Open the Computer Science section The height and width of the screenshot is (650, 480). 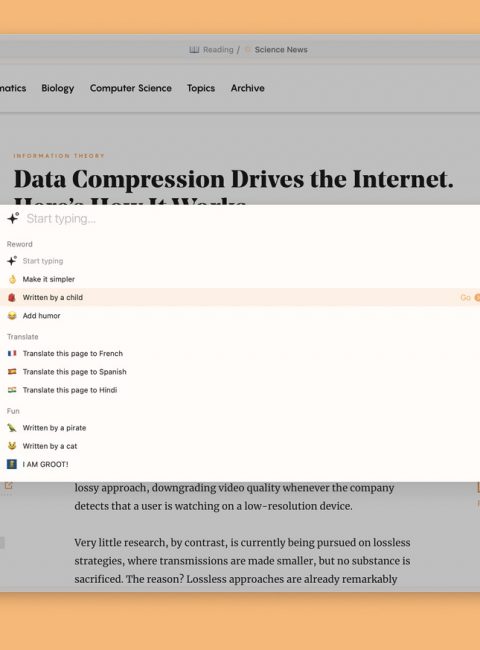coord(131,88)
